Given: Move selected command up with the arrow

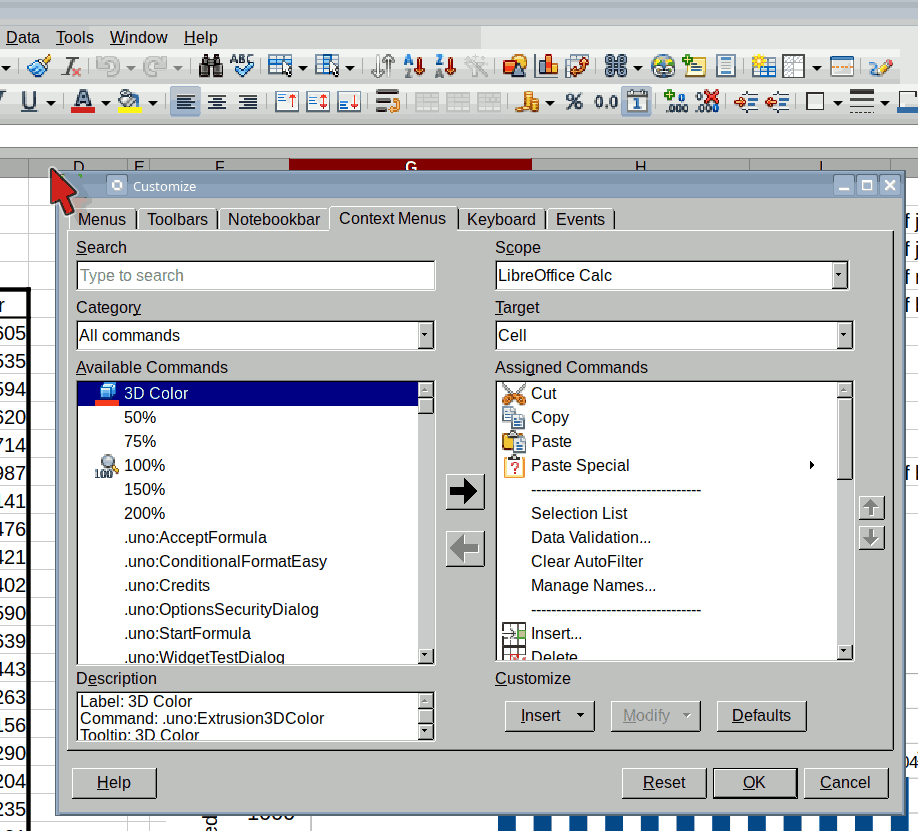Looking at the screenshot, I should (871, 508).
